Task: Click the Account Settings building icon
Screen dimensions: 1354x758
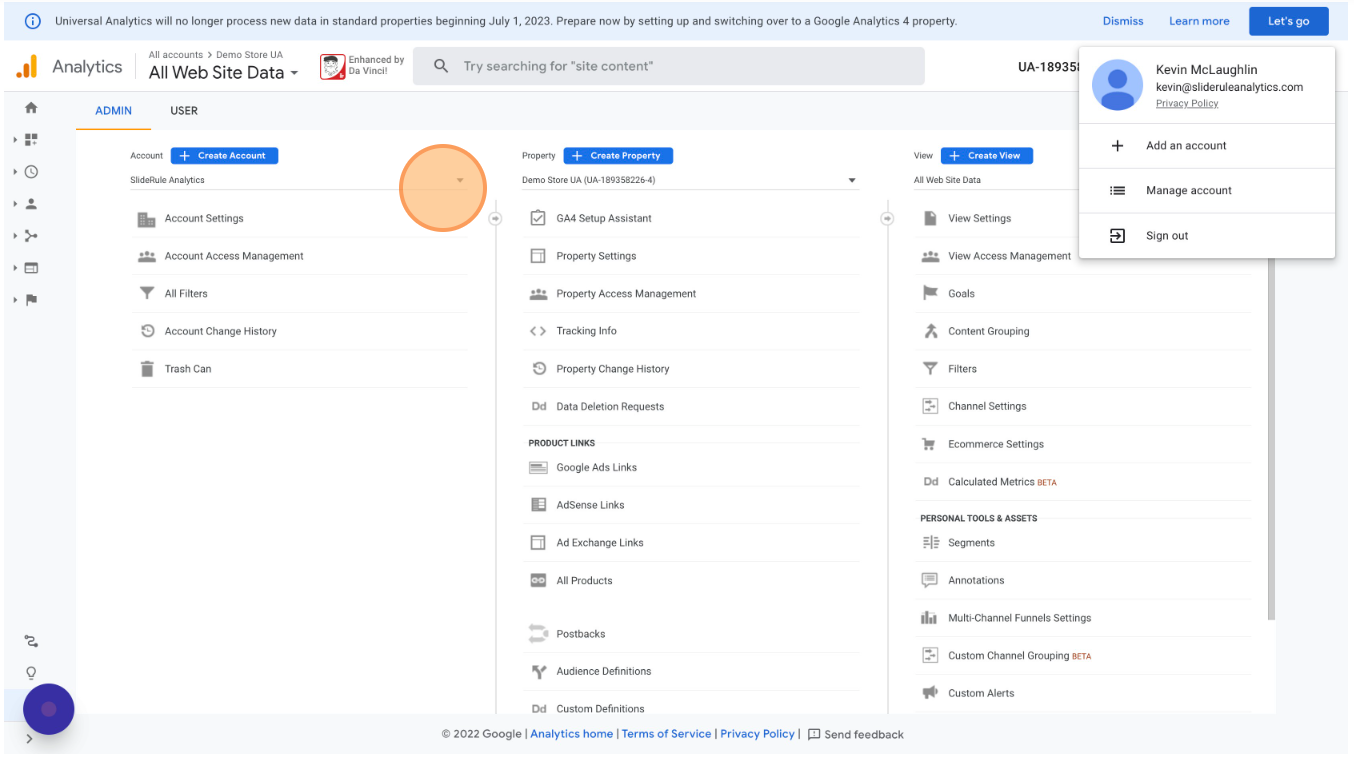Action: tap(147, 219)
